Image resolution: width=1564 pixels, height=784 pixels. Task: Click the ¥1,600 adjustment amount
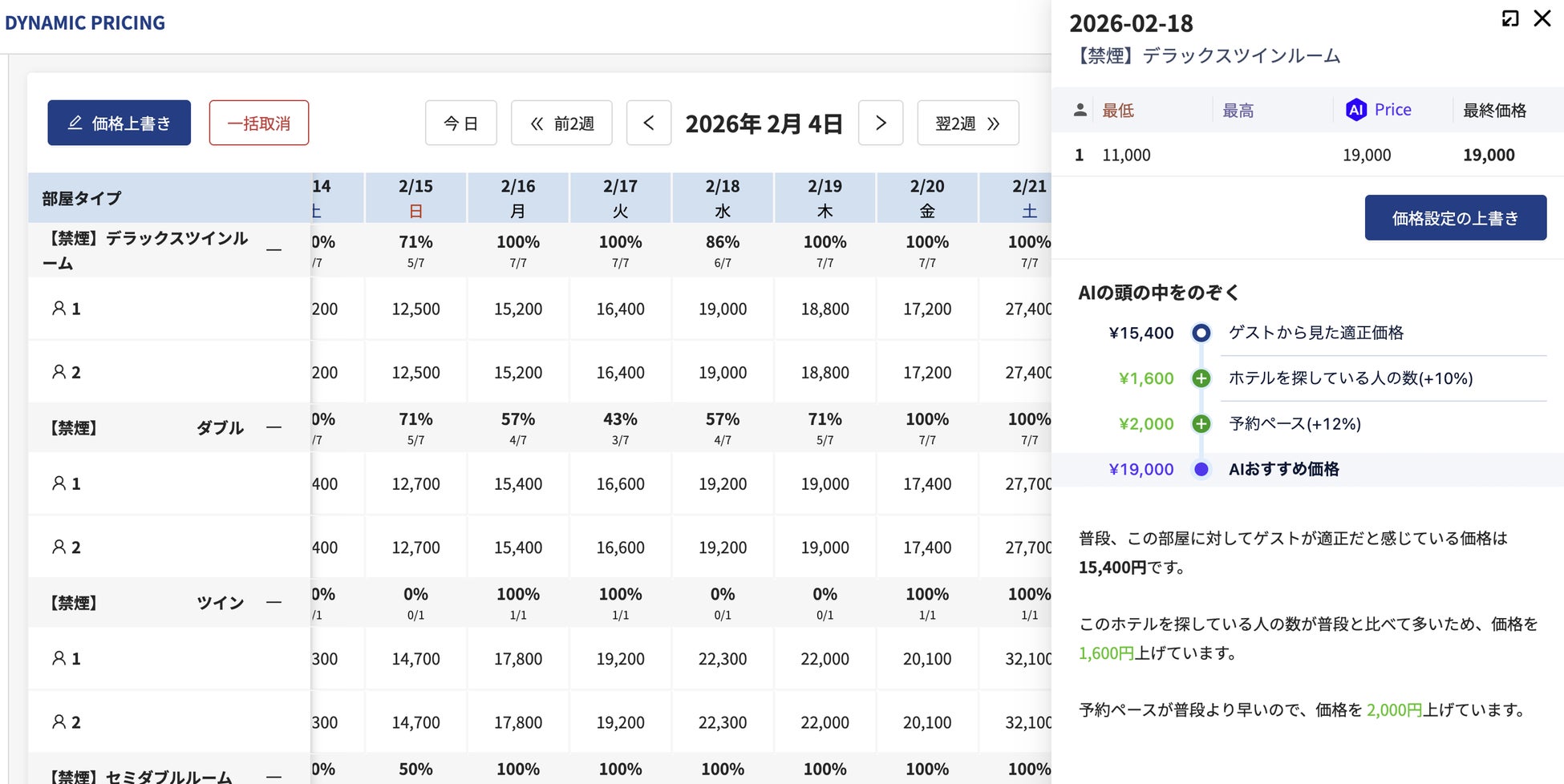pyautogui.click(x=1146, y=378)
